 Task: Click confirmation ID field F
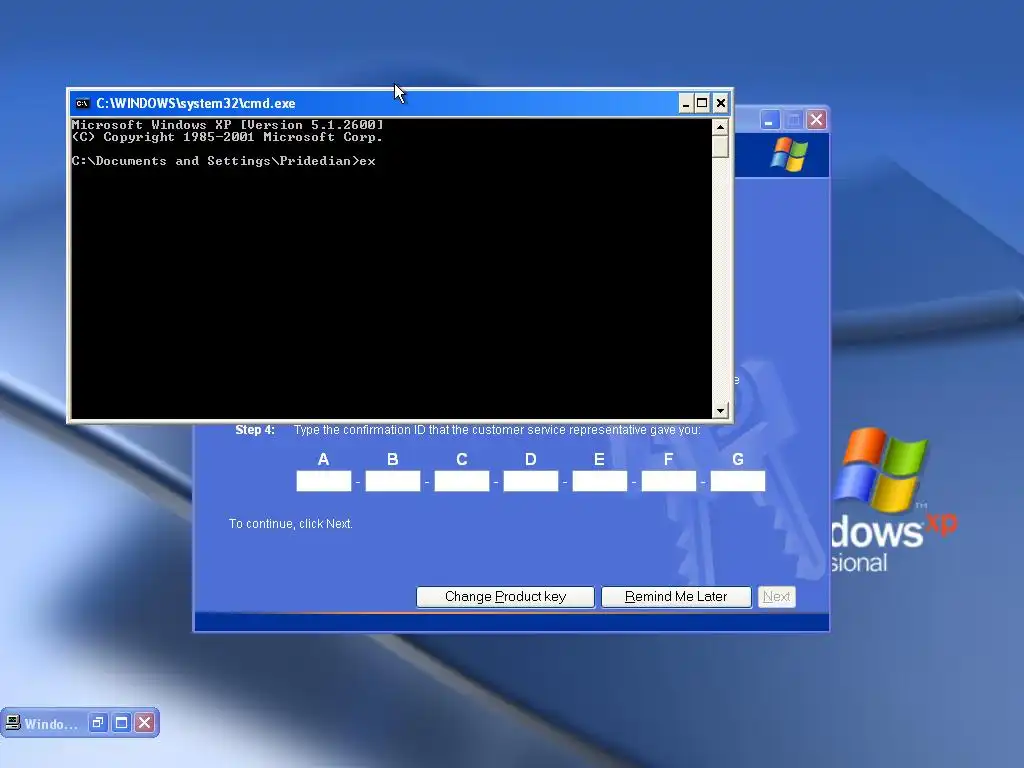(x=669, y=481)
